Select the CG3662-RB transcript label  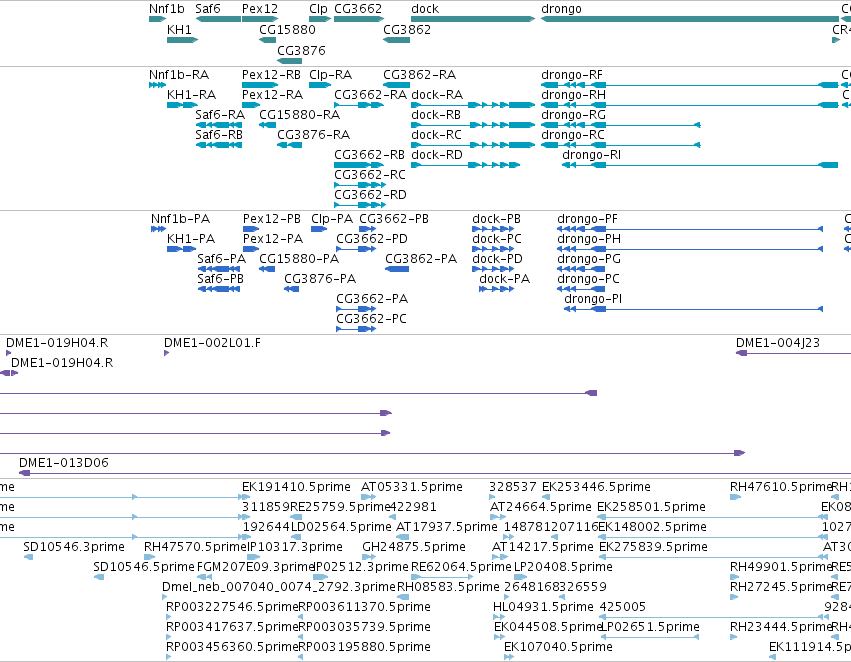(x=369, y=155)
